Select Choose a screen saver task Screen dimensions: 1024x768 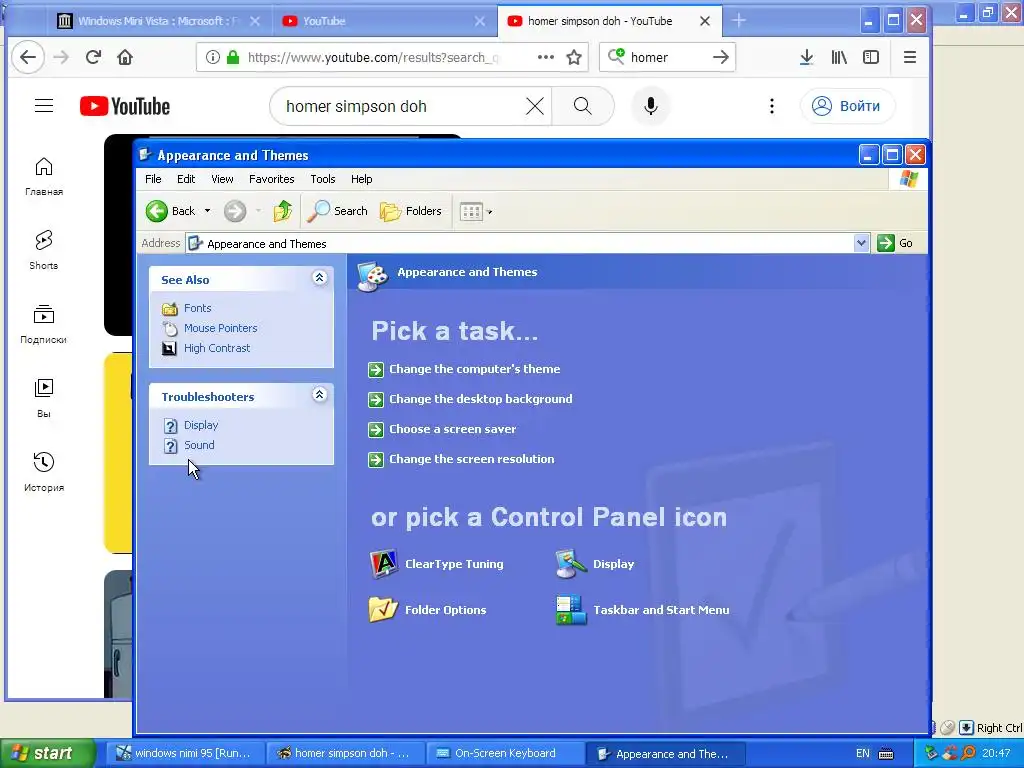pyautogui.click(x=452, y=429)
